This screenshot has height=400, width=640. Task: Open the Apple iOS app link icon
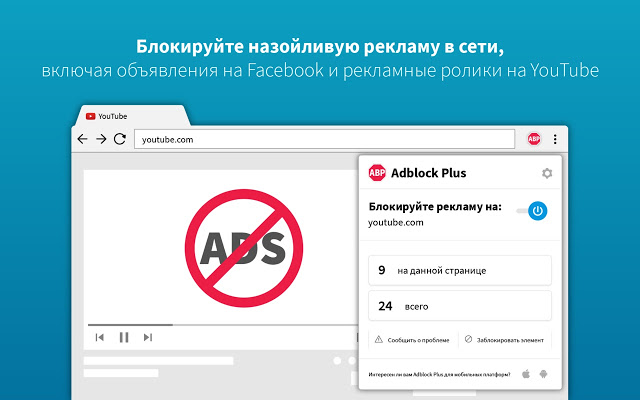click(x=526, y=373)
